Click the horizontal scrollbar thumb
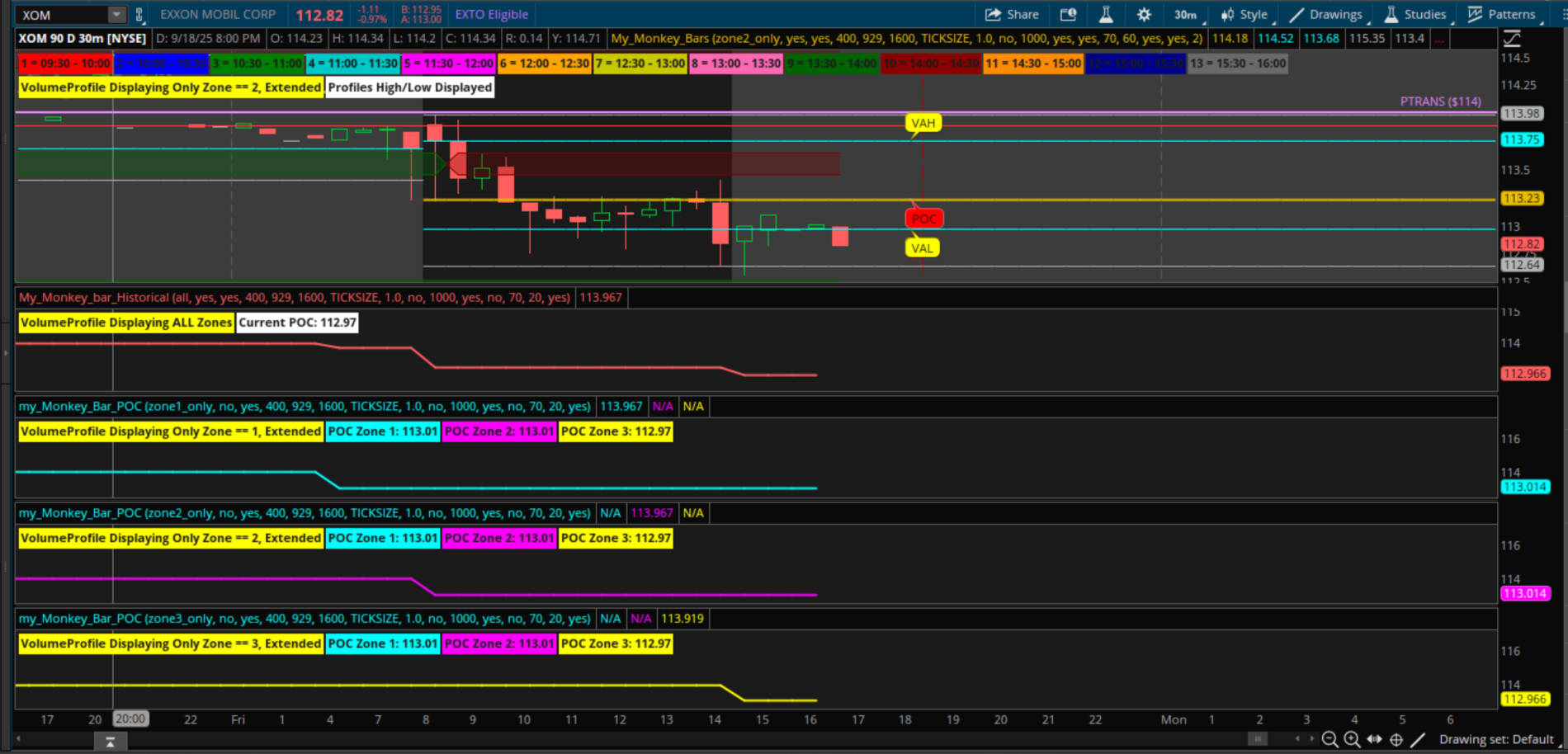The image size is (1568, 754). pos(1257,739)
